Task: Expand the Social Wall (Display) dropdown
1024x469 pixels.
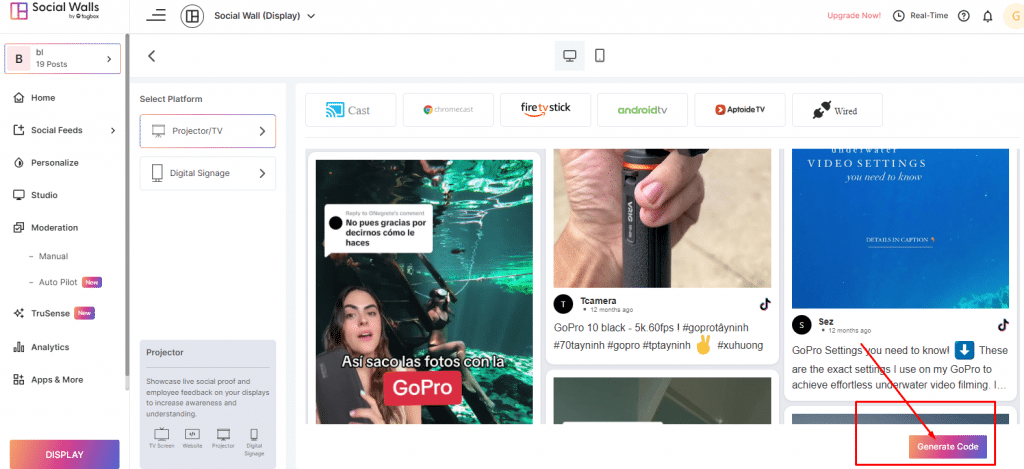Action: click(264, 16)
